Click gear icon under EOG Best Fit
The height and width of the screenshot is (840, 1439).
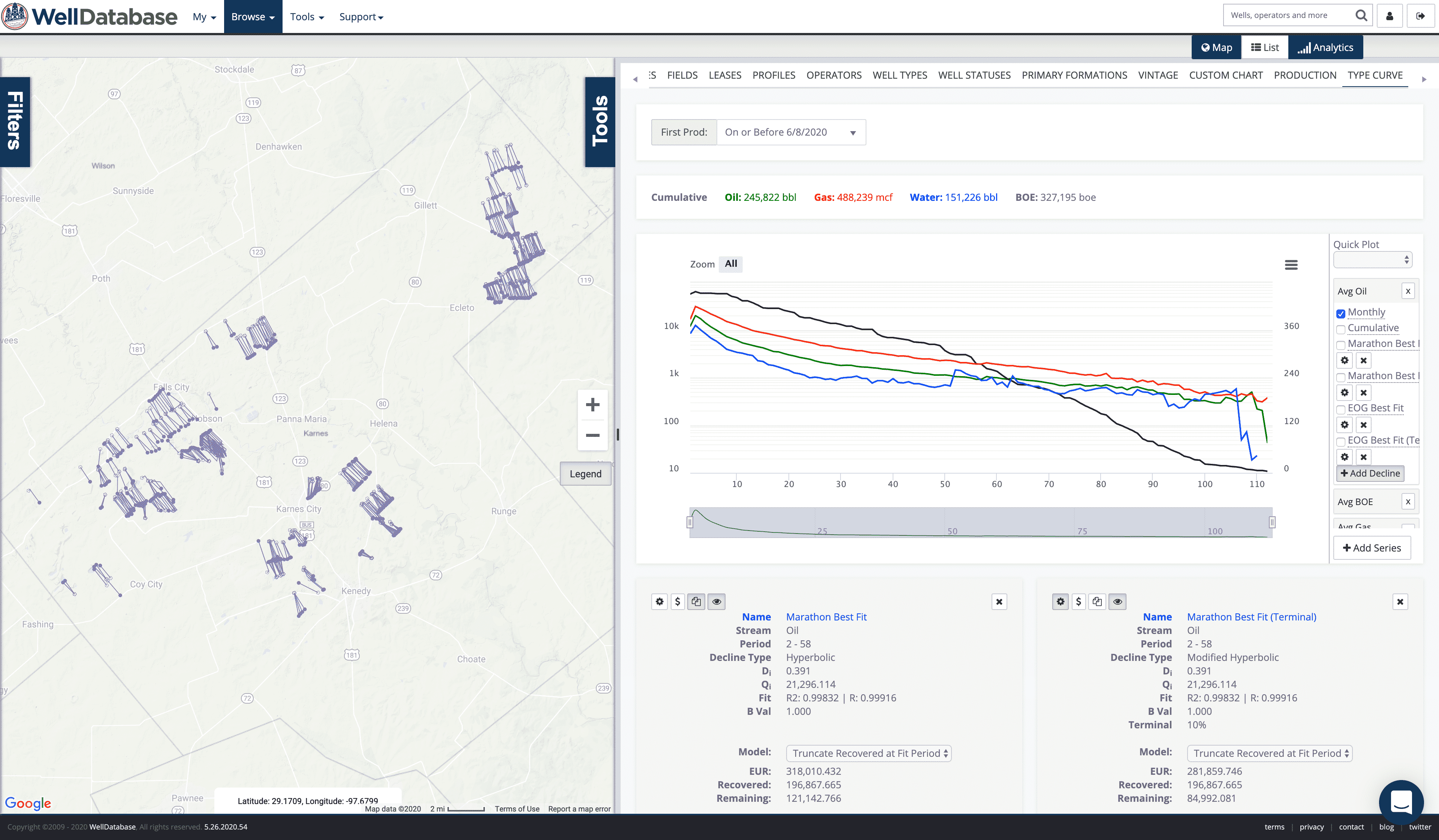[1344, 425]
